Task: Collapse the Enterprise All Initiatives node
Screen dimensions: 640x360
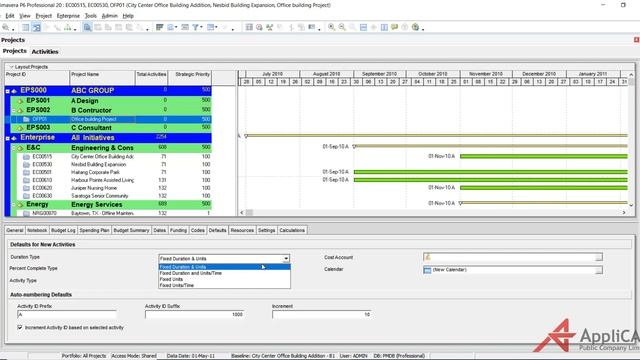Action: (x=7, y=138)
